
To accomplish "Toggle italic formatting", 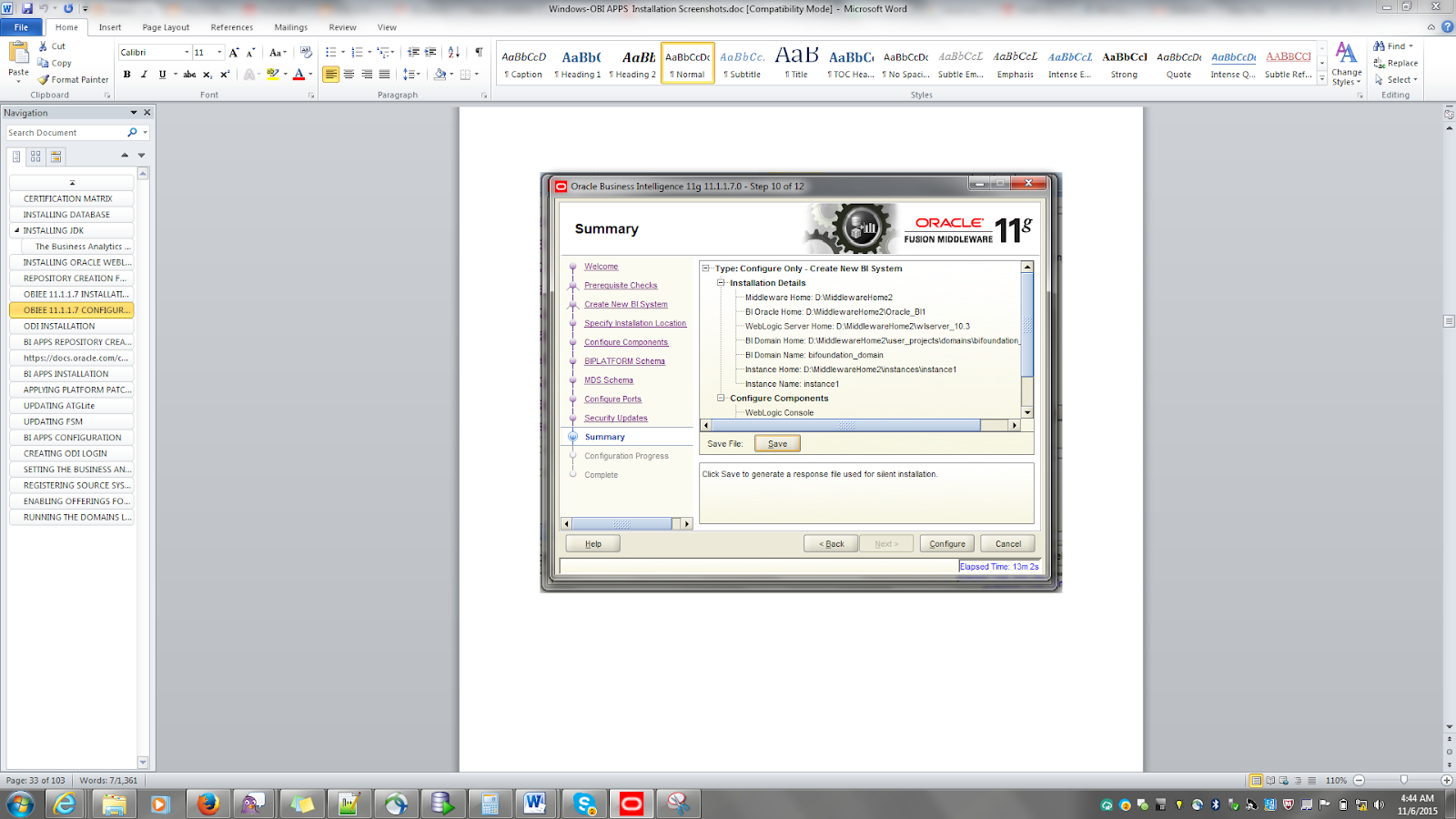I will click(x=144, y=75).
